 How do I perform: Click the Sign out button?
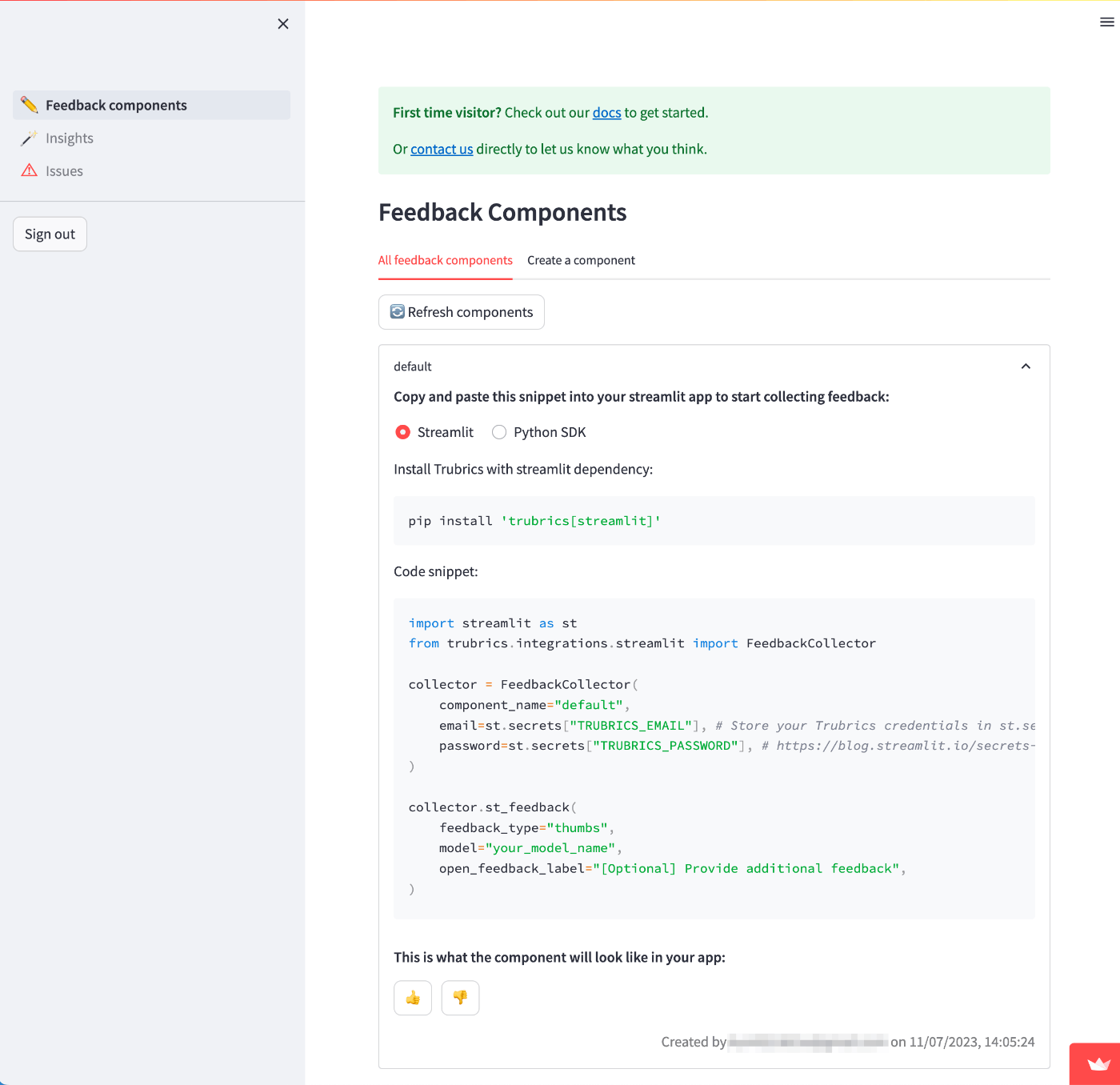[x=50, y=234]
